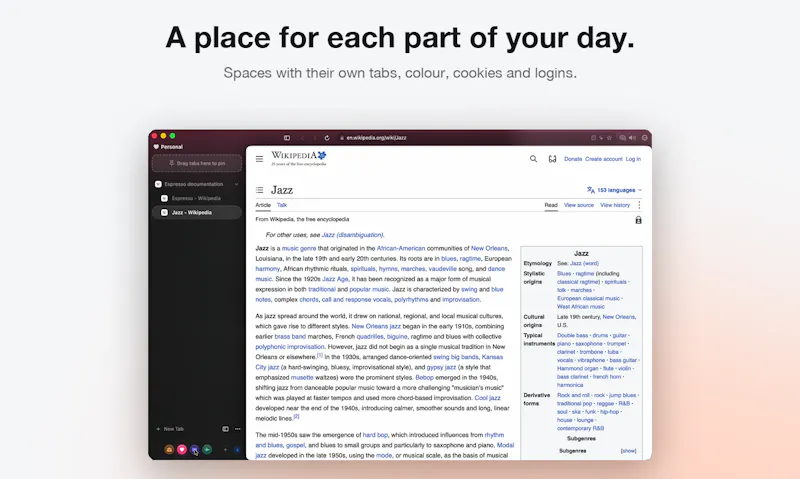Click the Jazz (word) etymology link
Image resolution: width=800 pixels, height=479 pixels.
(584, 264)
